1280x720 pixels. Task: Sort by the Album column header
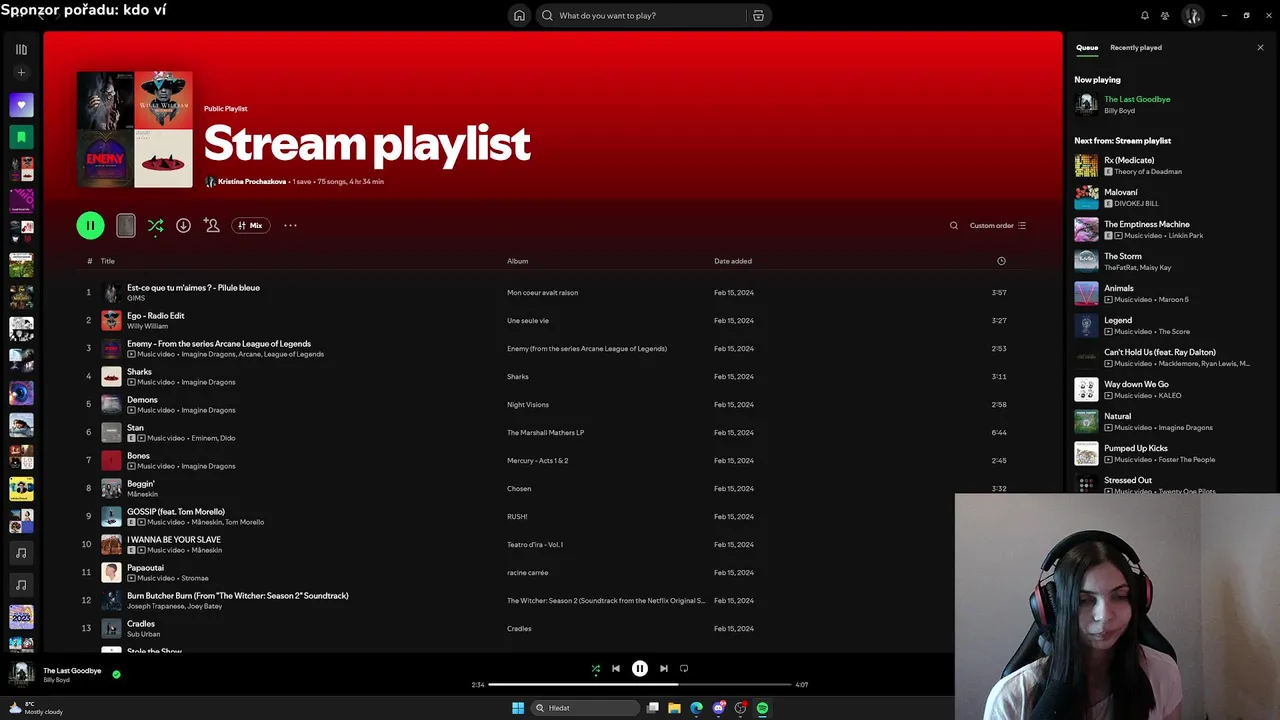click(517, 261)
